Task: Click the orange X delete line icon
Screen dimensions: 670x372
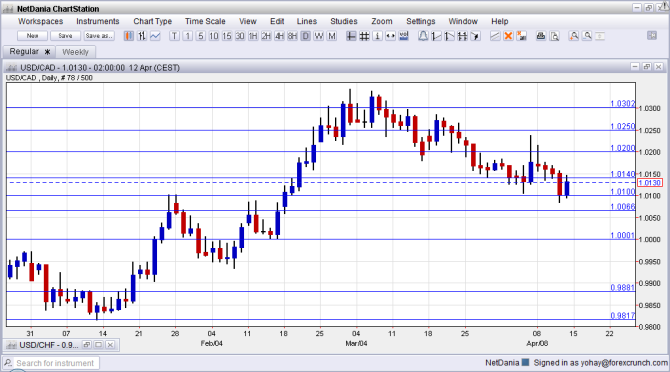Action: point(508,36)
